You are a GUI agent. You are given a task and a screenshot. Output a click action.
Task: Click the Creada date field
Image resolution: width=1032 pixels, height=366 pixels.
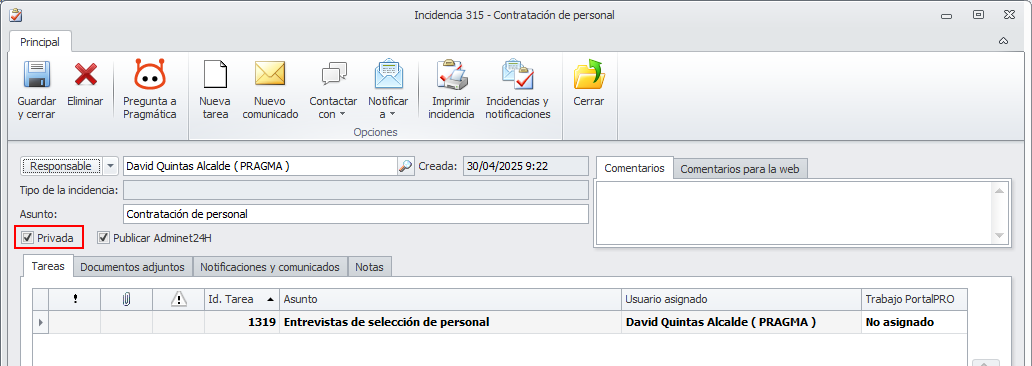point(525,167)
